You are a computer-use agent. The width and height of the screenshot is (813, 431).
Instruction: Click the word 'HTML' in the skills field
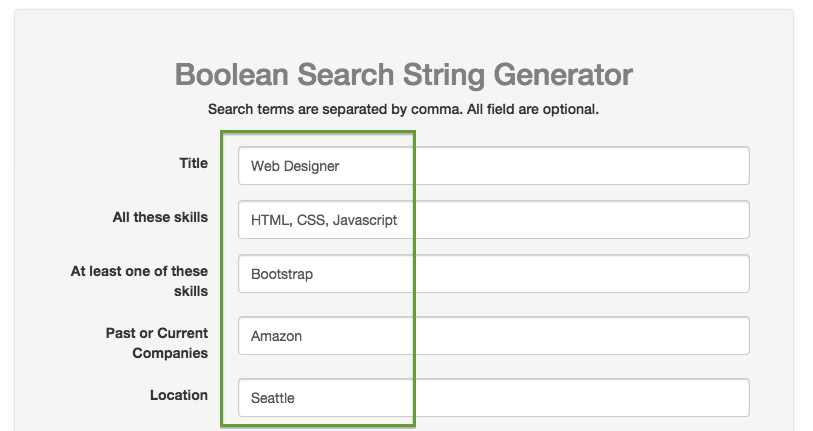tap(268, 220)
